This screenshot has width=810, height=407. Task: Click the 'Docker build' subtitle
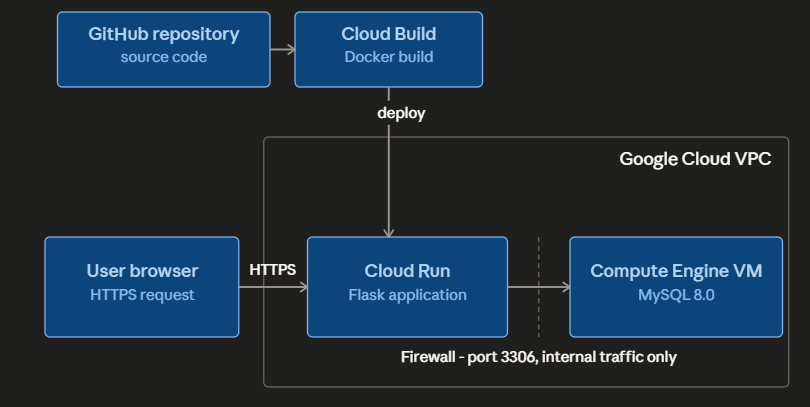pyautogui.click(x=388, y=57)
